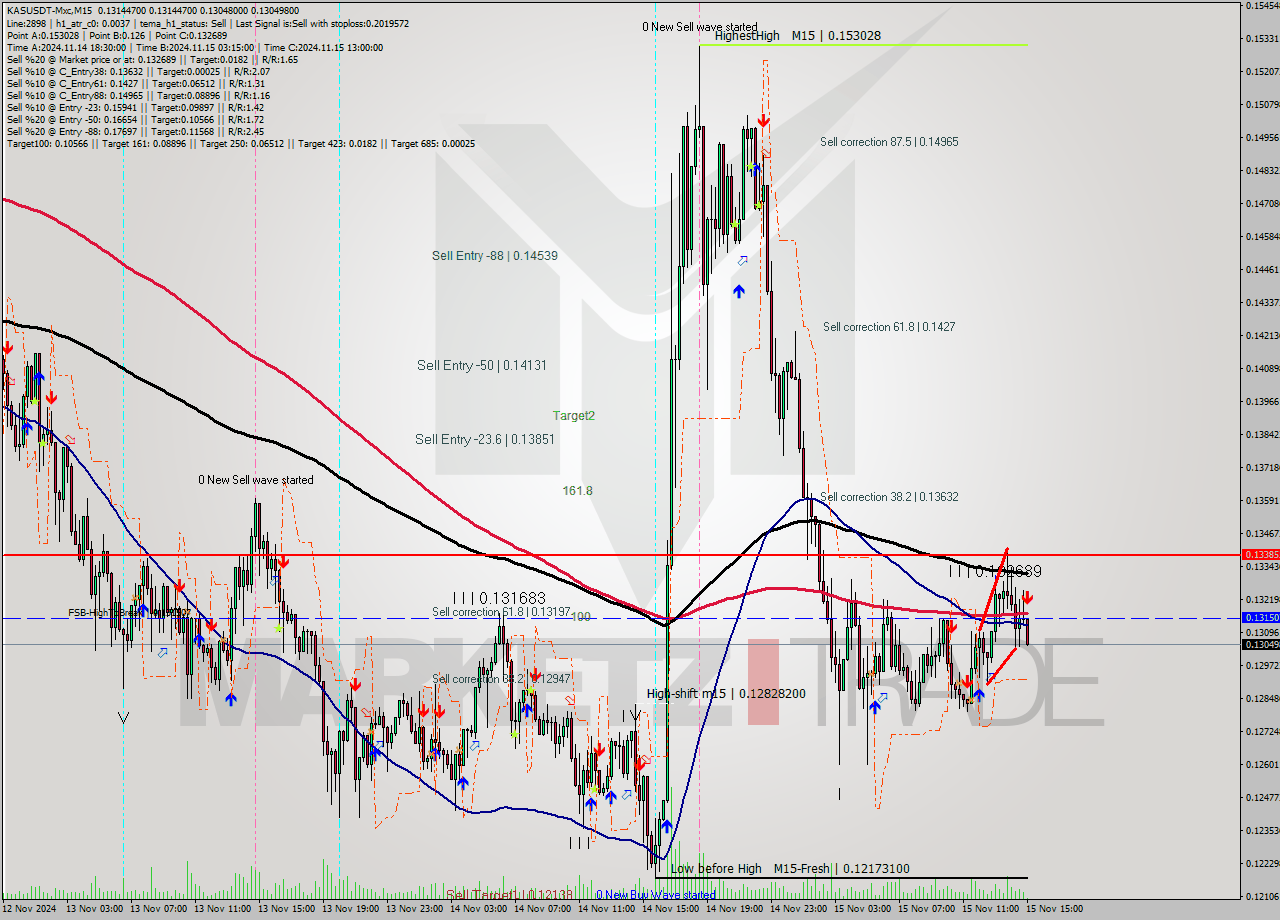The width and height of the screenshot is (1280, 920).
Task: Click '12 Nov 2024' on time axis
Action: point(29,909)
